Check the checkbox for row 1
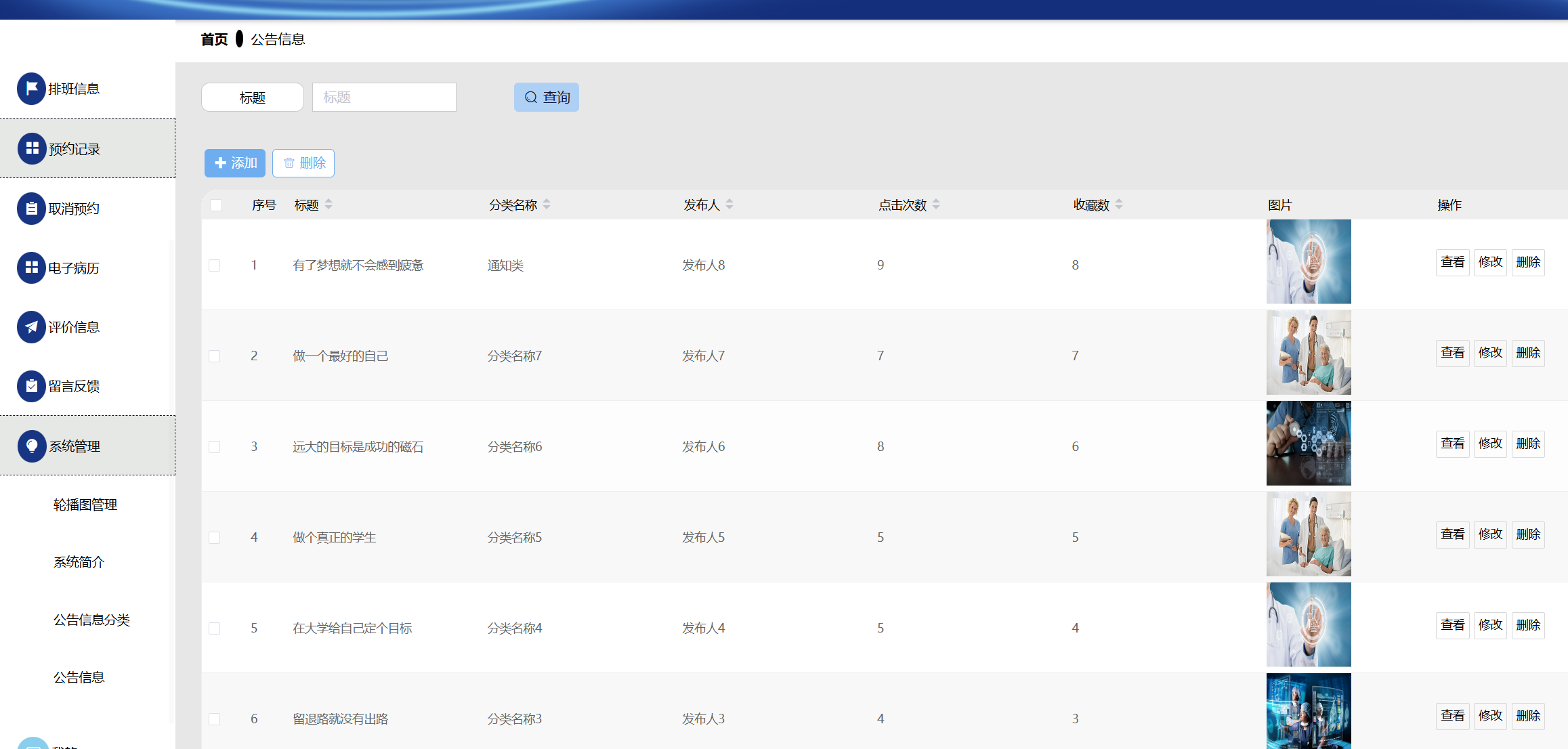1568x749 pixels. [215, 265]
